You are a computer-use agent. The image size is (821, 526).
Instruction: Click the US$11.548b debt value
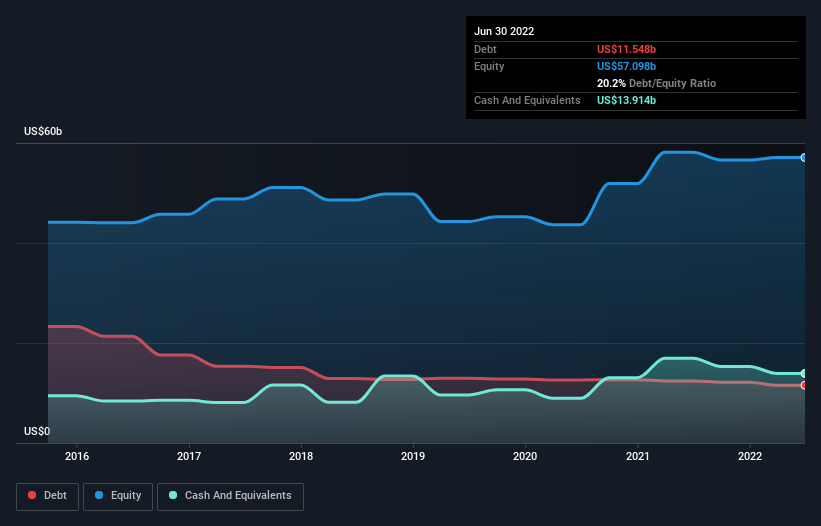[626, 49]
